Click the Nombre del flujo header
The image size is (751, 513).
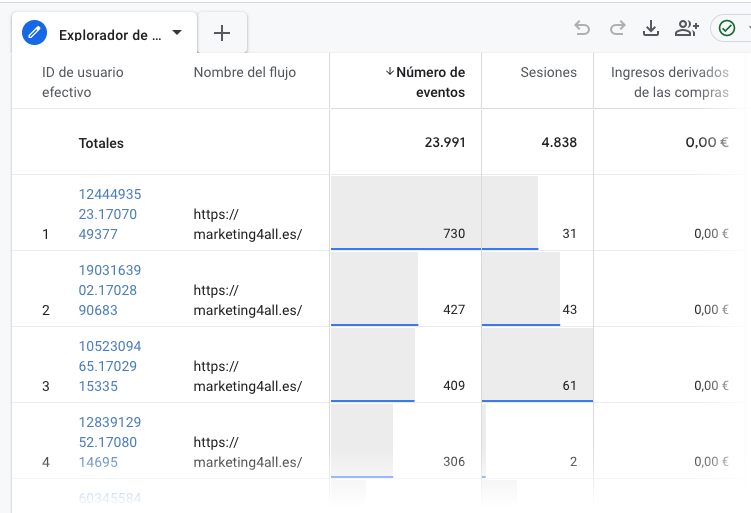pyautogui.click(x=245, y=72)
